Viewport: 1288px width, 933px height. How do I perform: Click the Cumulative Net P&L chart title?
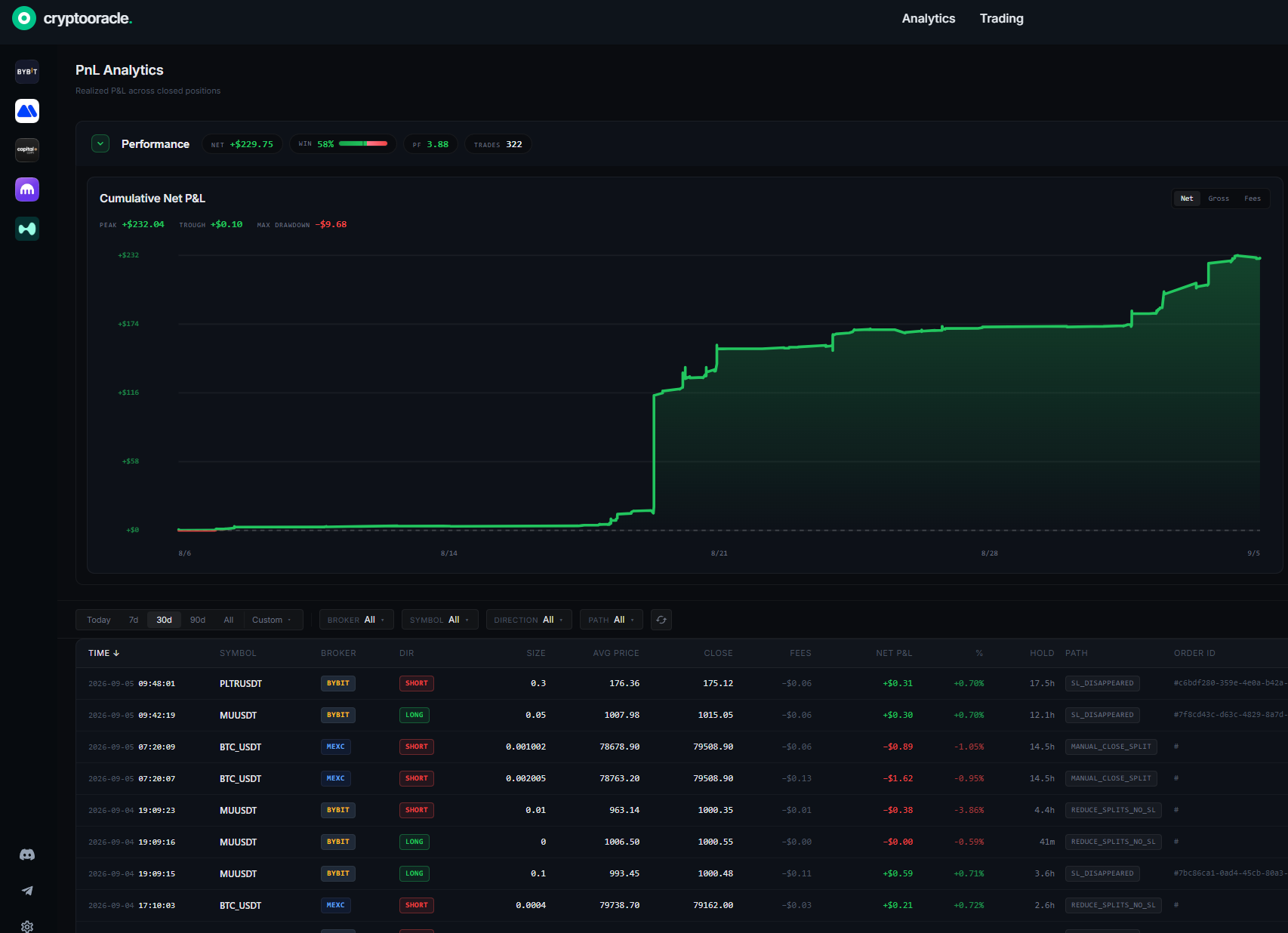click(153, 199)
